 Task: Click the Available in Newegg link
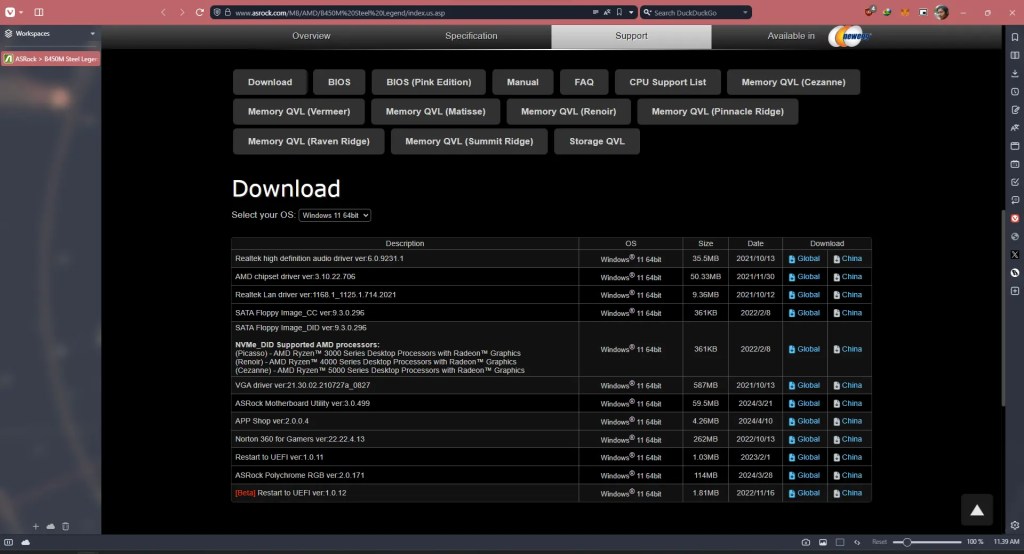pyautogui.click(x=820, y=36)
